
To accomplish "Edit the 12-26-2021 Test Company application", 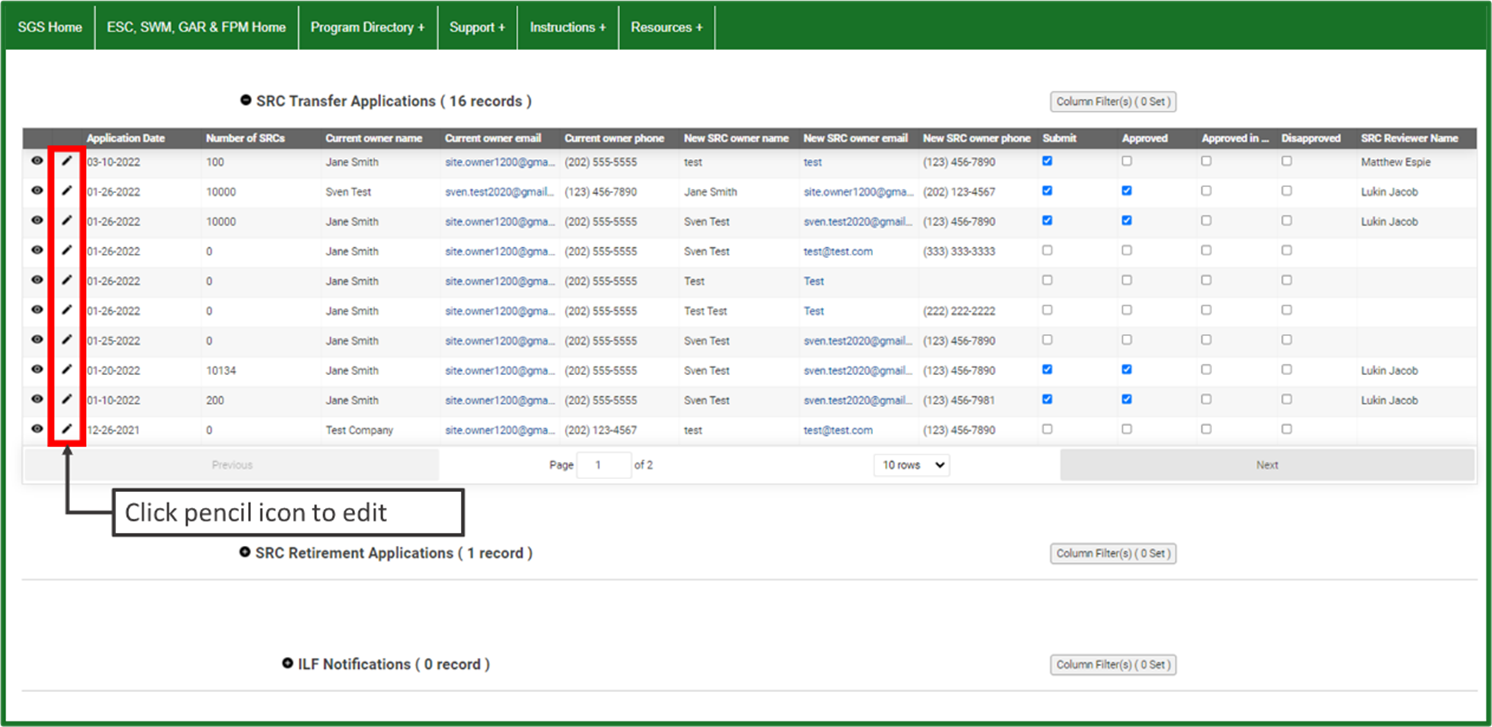I will coord(67,428).
